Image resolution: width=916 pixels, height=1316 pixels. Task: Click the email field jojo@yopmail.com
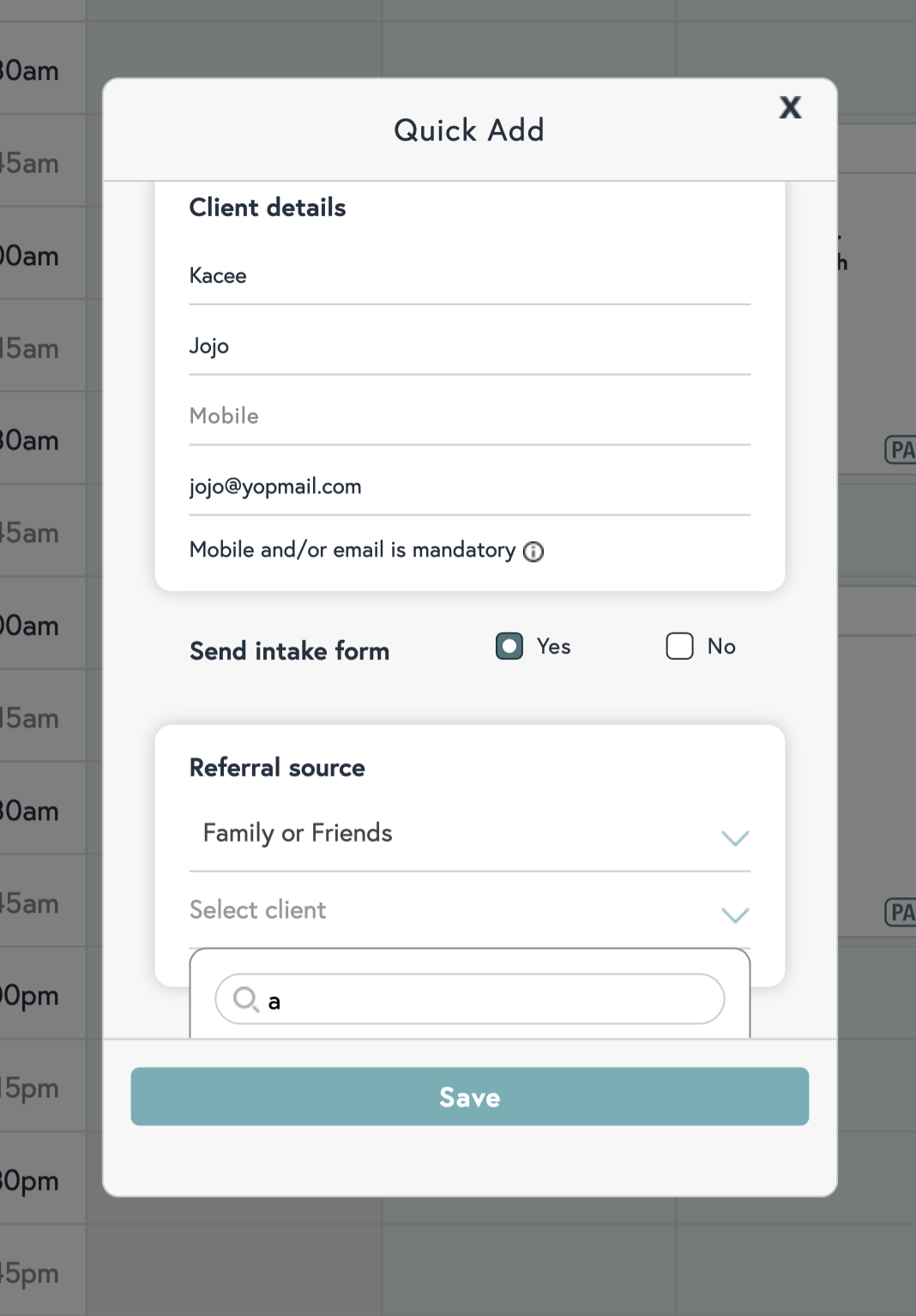click(x=469, y=487)
